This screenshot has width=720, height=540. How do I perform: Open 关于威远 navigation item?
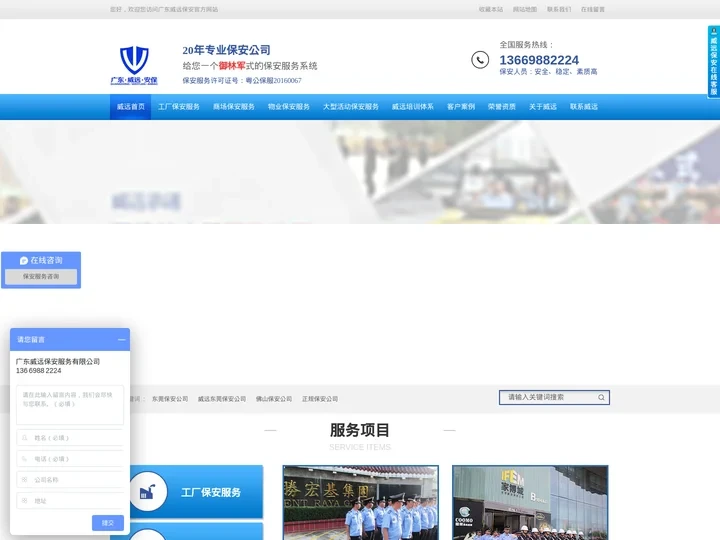click(543, 107)
